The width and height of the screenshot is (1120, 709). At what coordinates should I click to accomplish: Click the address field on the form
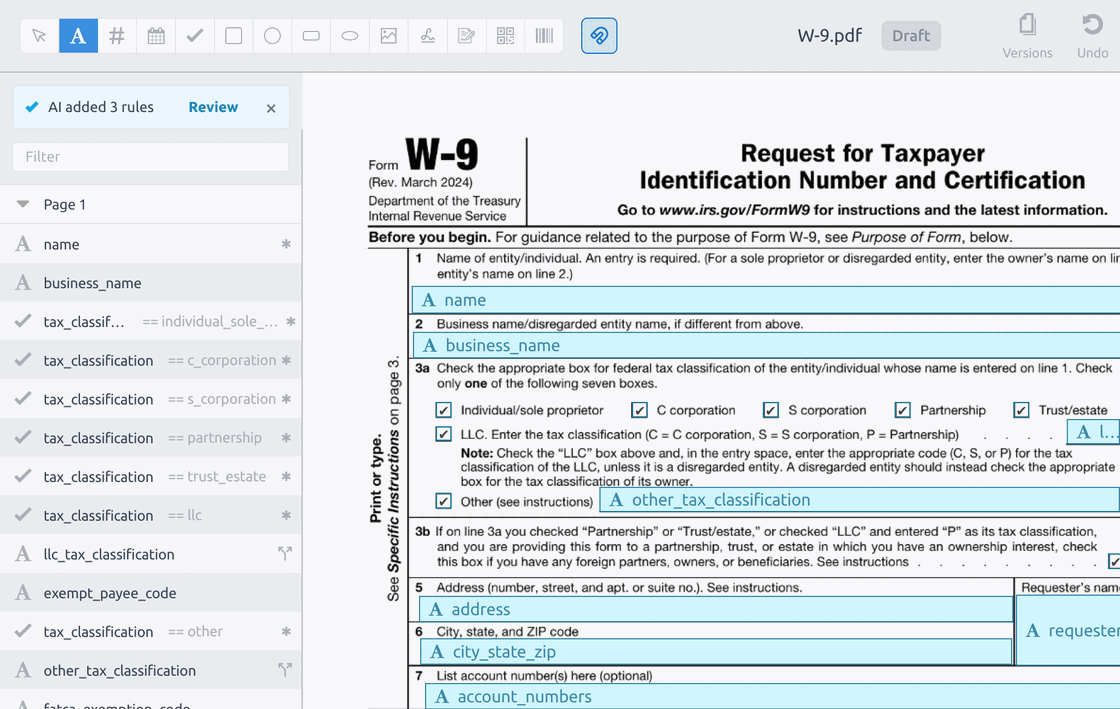pos(716,609)
